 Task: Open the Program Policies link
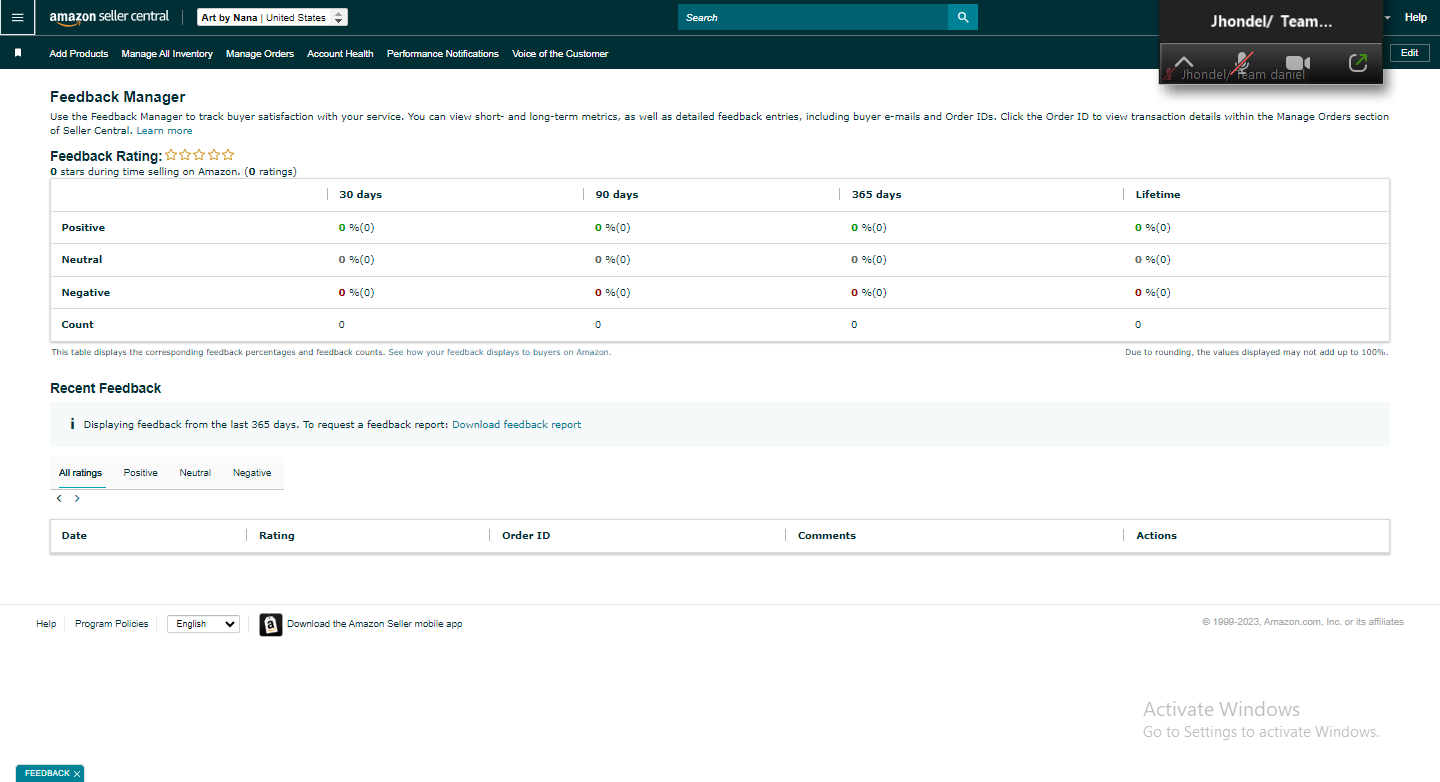click(111, 624)
